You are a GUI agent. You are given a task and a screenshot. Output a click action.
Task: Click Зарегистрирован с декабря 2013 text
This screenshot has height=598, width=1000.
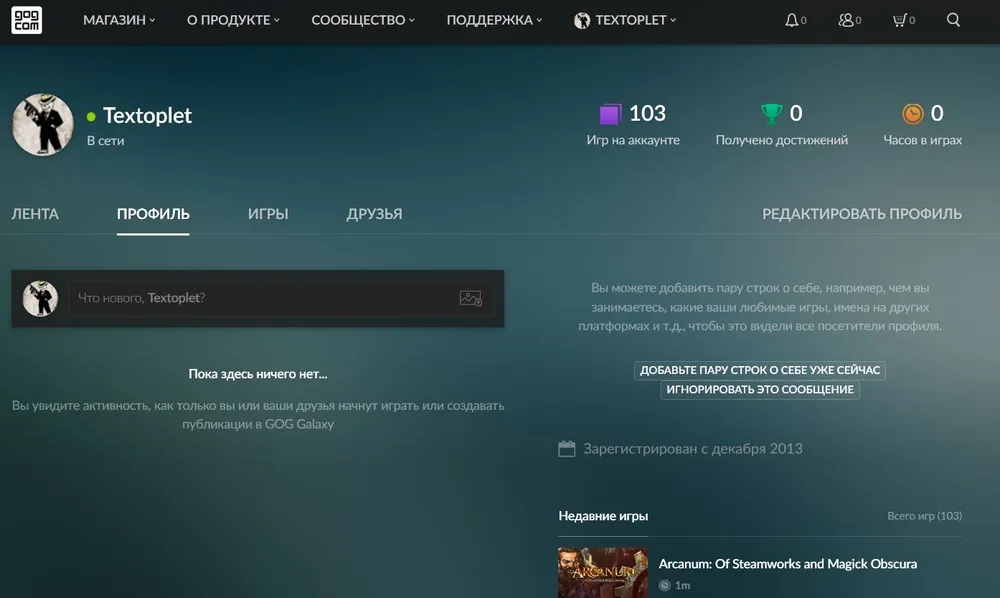(x=693, y=449)
